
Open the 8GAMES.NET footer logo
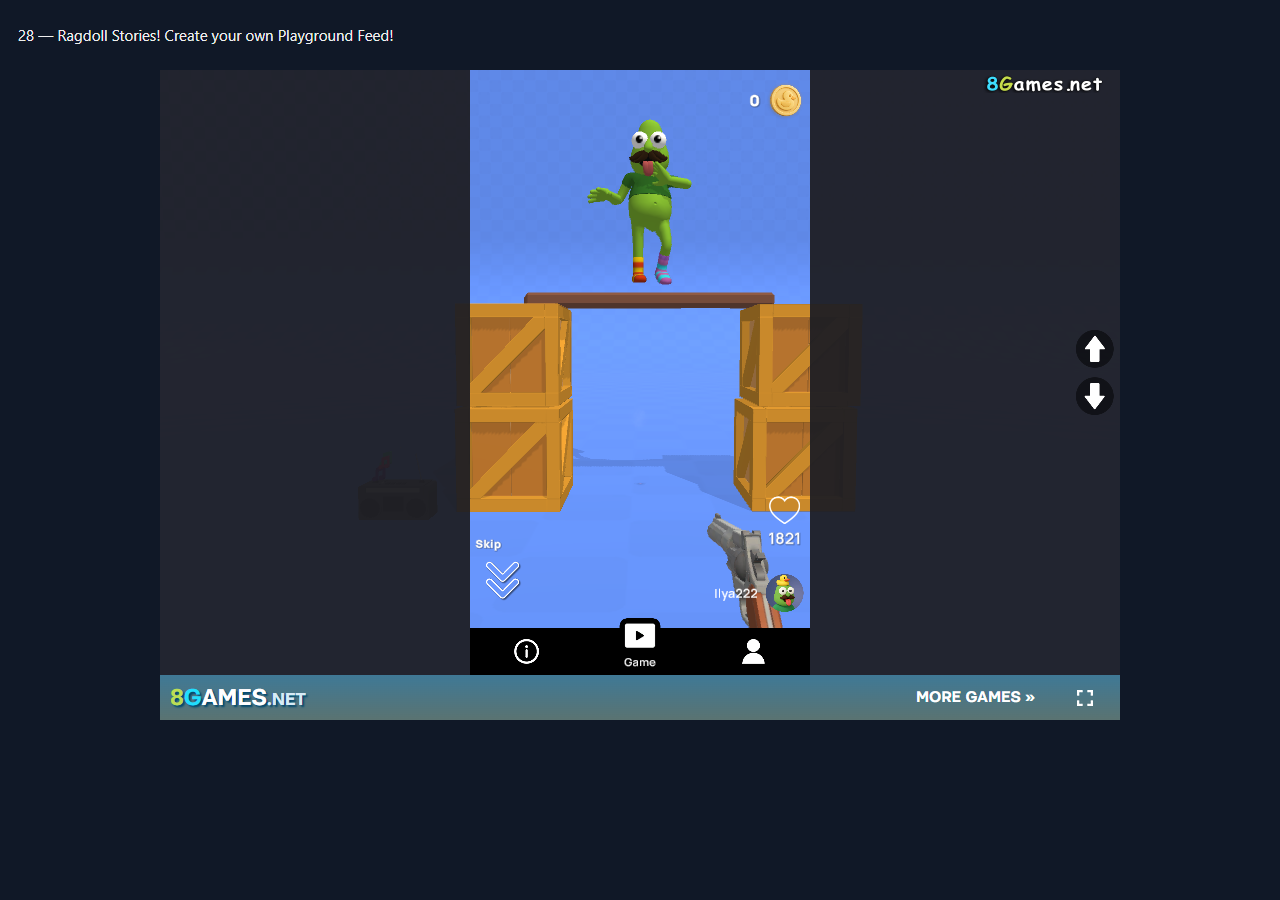[238, 697]
